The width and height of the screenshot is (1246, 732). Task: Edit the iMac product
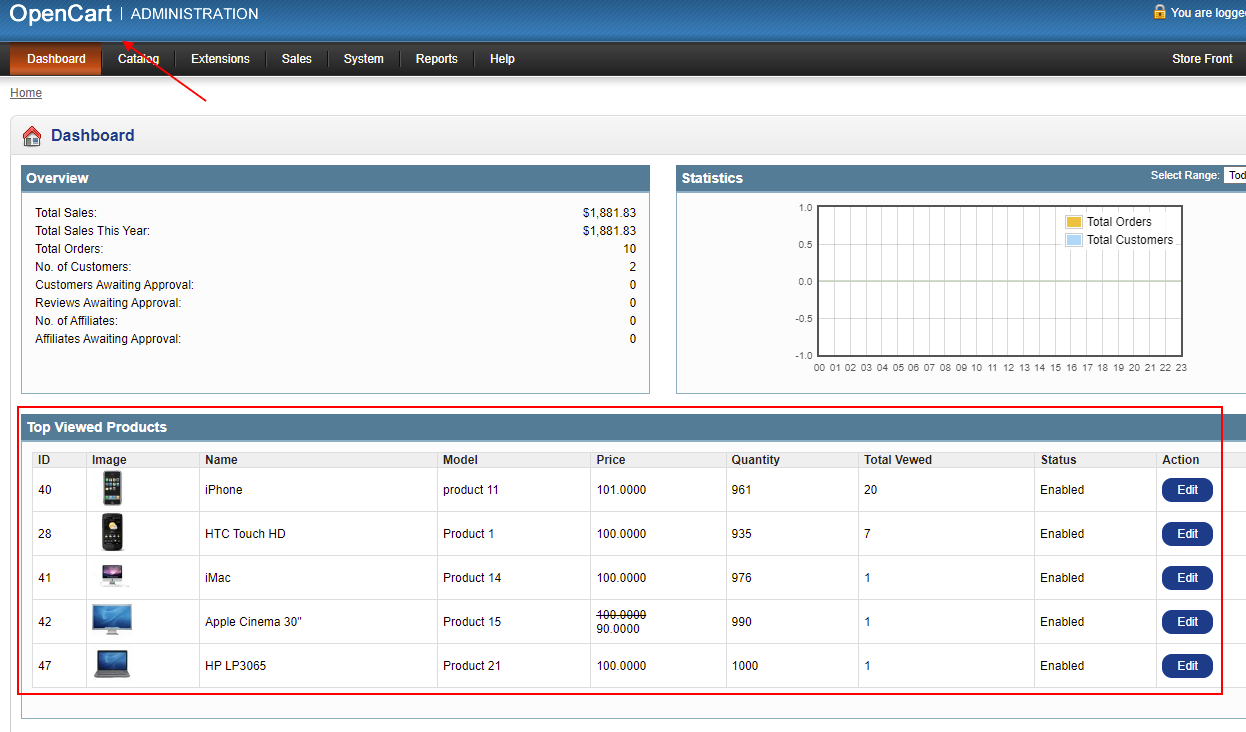pyautogui.click(x=1187, y=578)
